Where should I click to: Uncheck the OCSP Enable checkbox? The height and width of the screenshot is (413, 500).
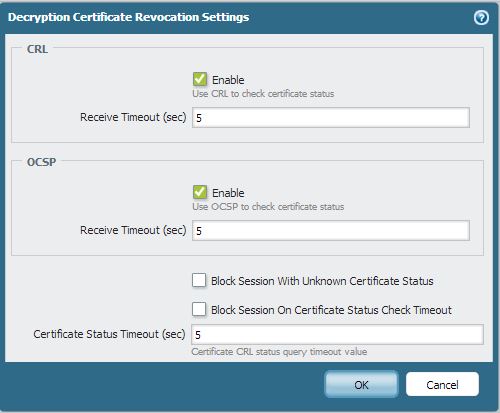coord(200,192)
